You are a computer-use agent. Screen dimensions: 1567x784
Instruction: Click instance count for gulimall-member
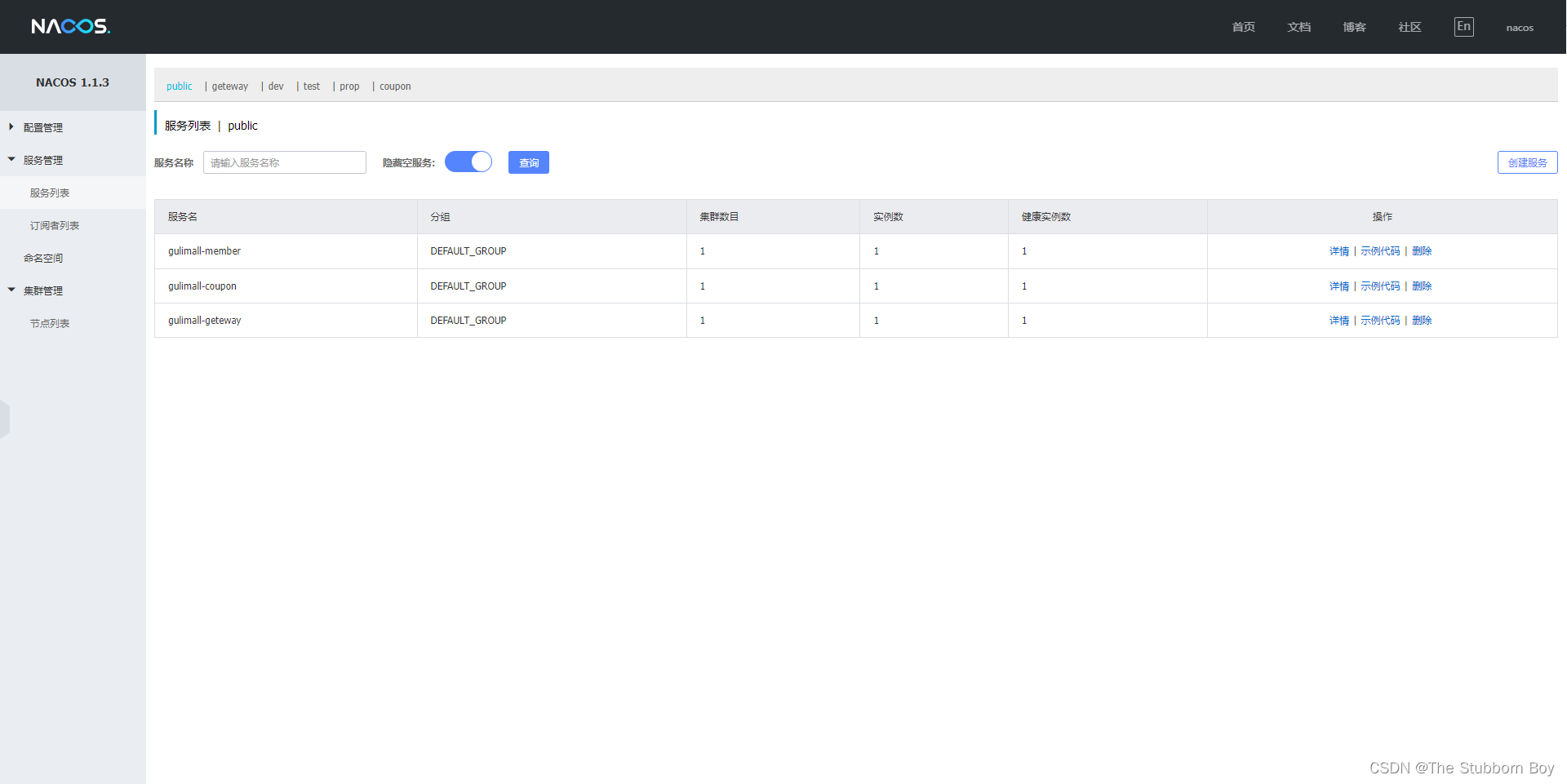(877, 251)
